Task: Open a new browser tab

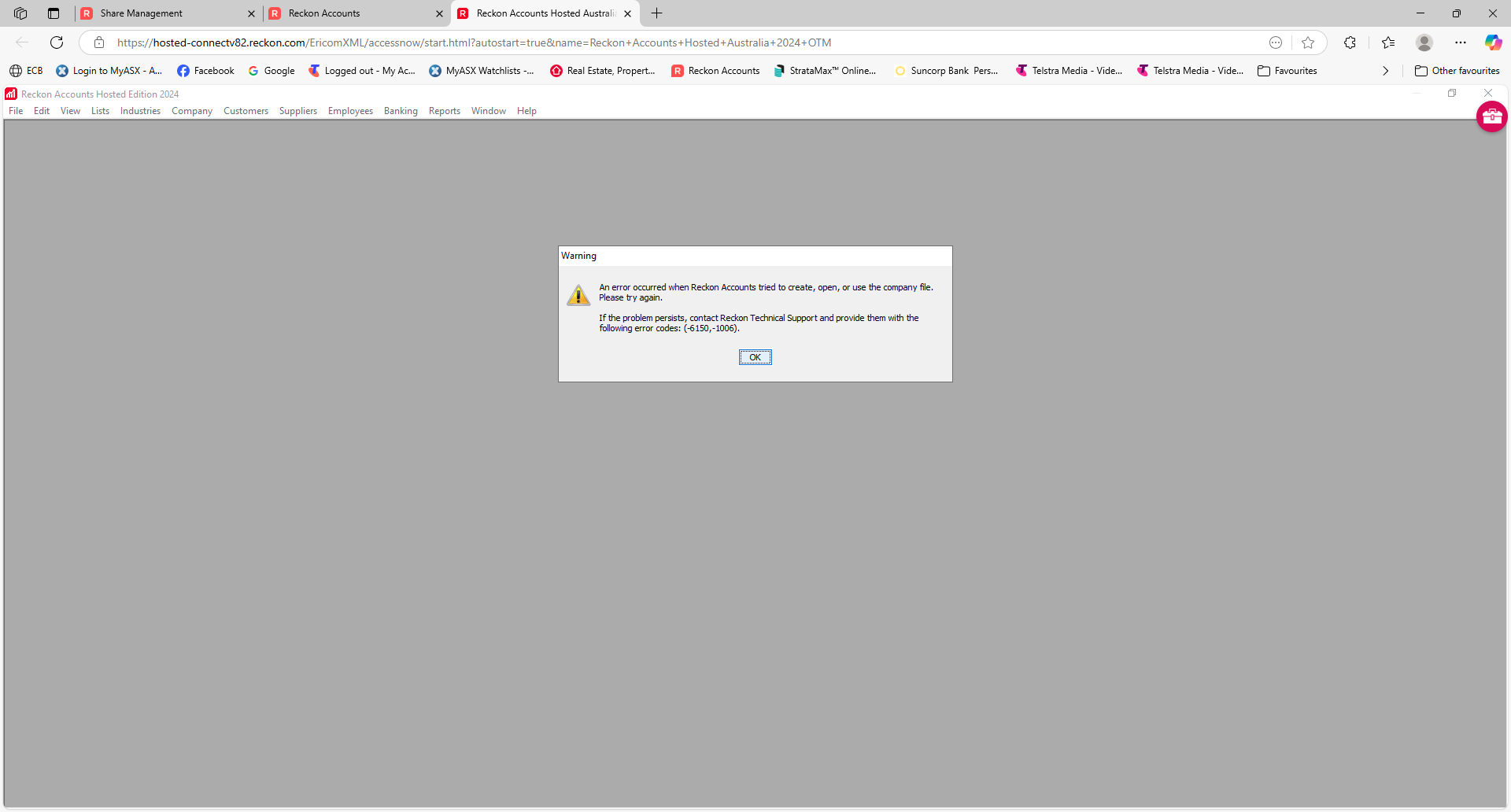Action: [657, 13]
